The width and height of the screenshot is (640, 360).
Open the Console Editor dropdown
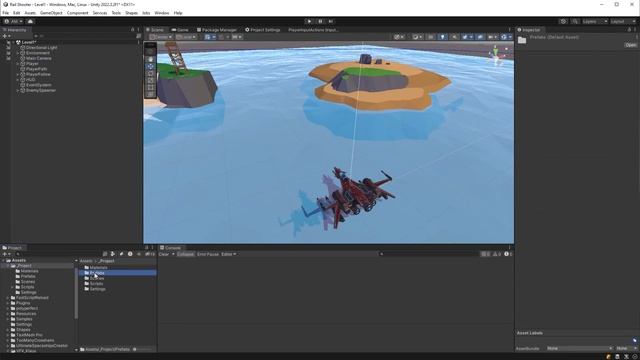[229, 254]
